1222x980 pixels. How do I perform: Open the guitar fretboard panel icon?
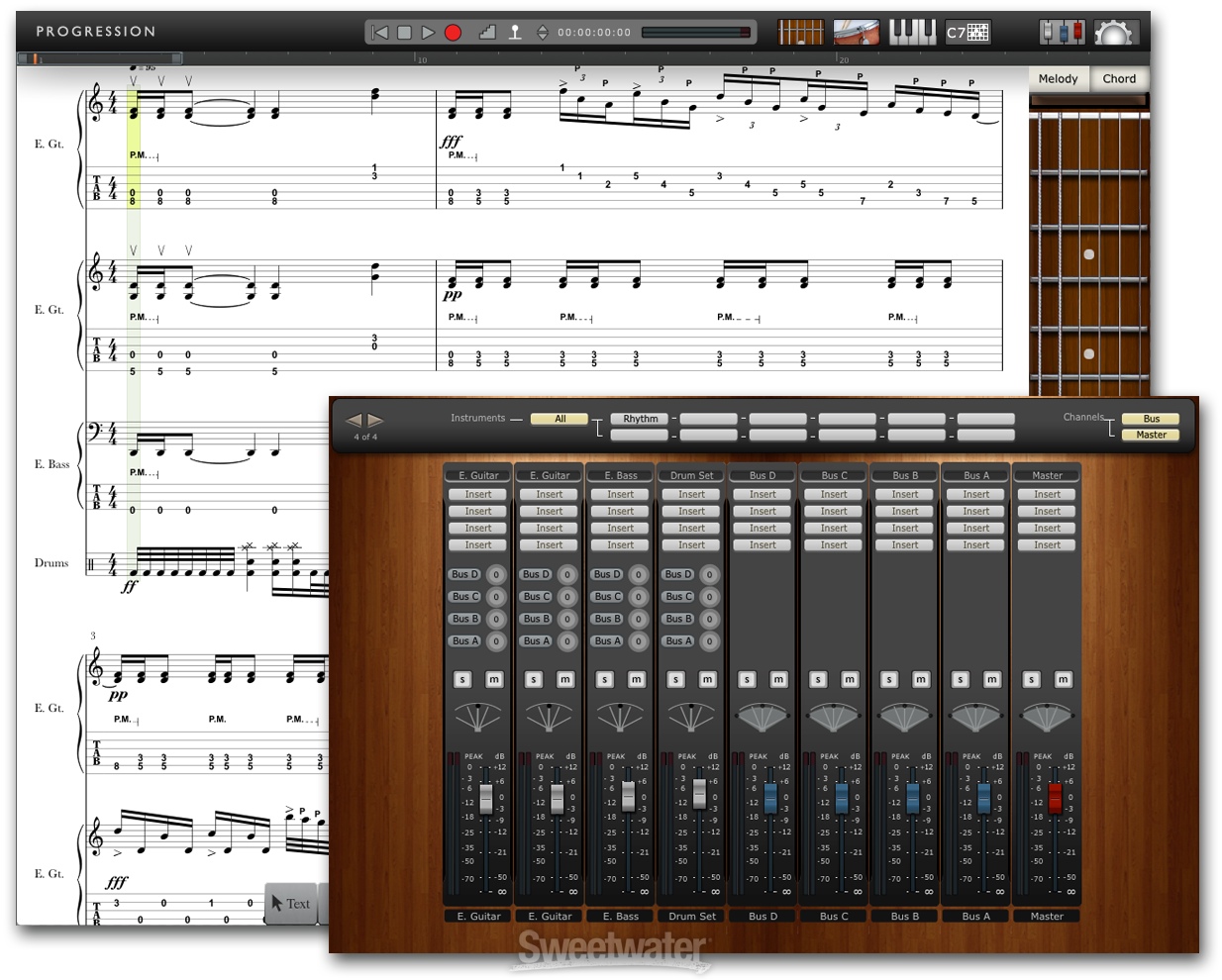[x=800, y=32]
